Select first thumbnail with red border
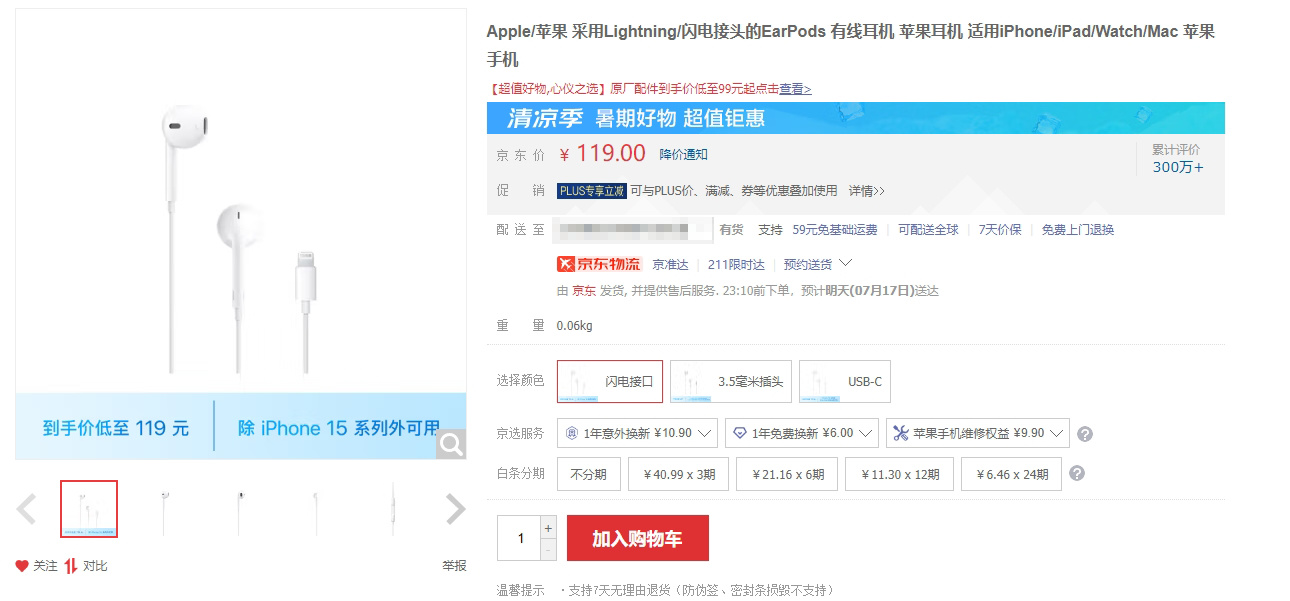 tap(89, 509)
